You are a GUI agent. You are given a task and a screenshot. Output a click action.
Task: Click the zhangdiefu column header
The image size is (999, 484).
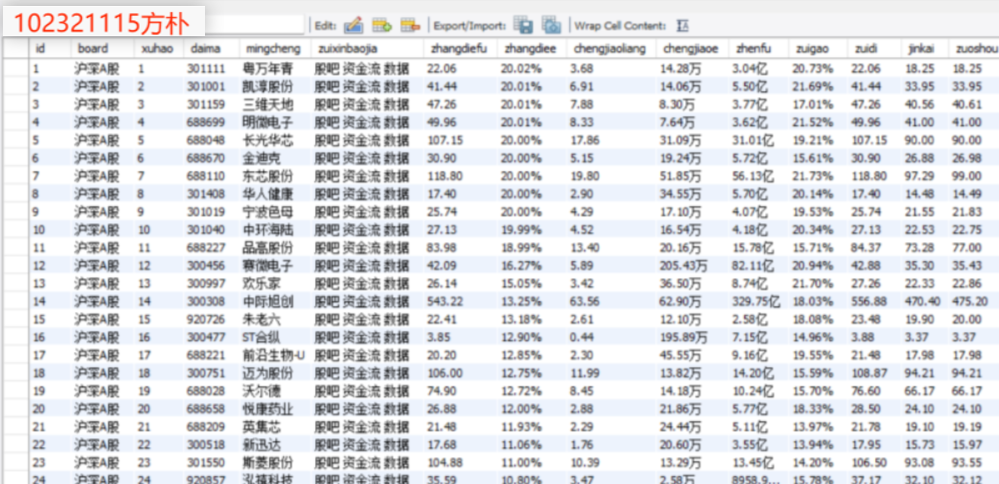point(460,48)
